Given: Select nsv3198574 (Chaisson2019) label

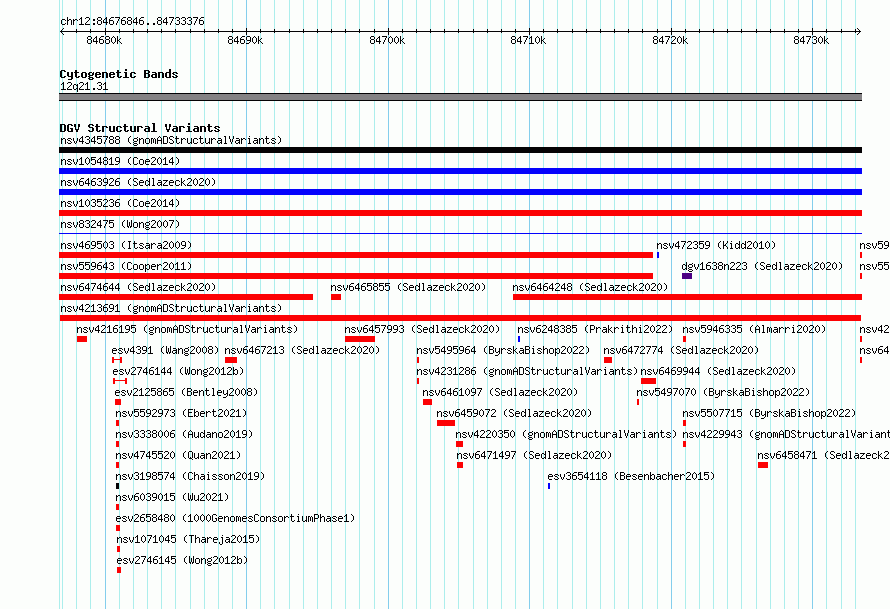Looking at the screenshot, I should (x=190, y=476).
